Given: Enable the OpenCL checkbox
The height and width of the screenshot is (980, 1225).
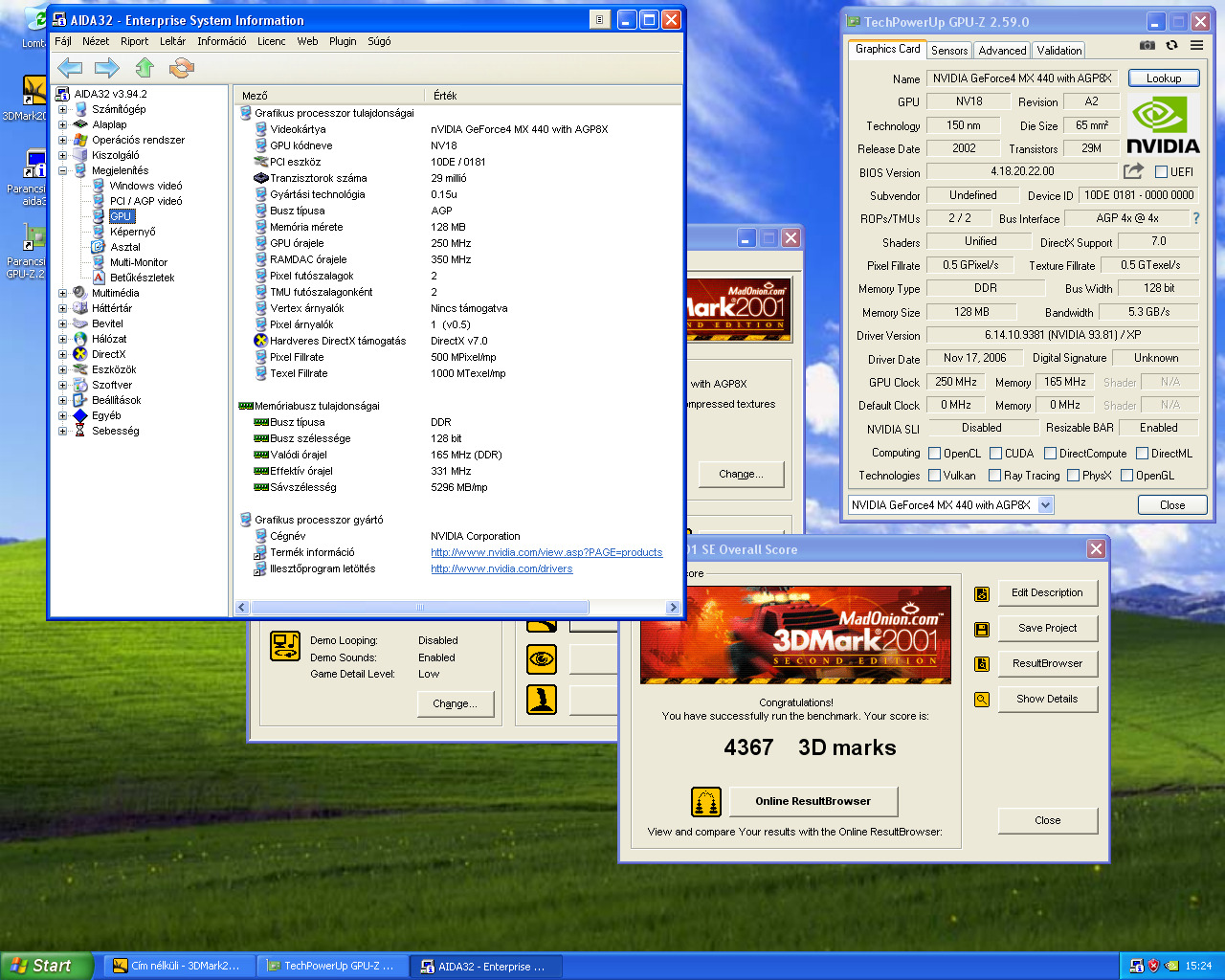Looking at the screenshot, I should pos(935,454).
